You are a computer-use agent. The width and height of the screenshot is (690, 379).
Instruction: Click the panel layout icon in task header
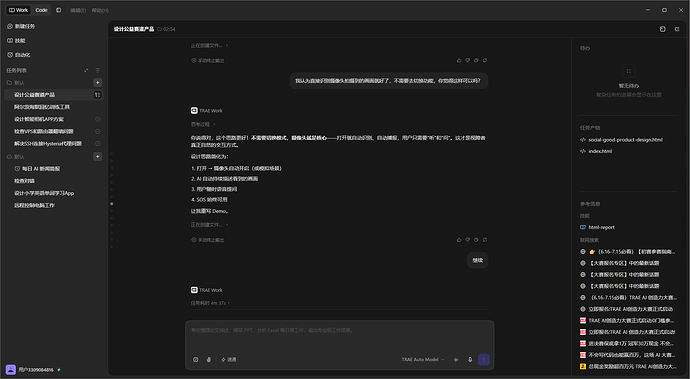click(x=663, y=29)
